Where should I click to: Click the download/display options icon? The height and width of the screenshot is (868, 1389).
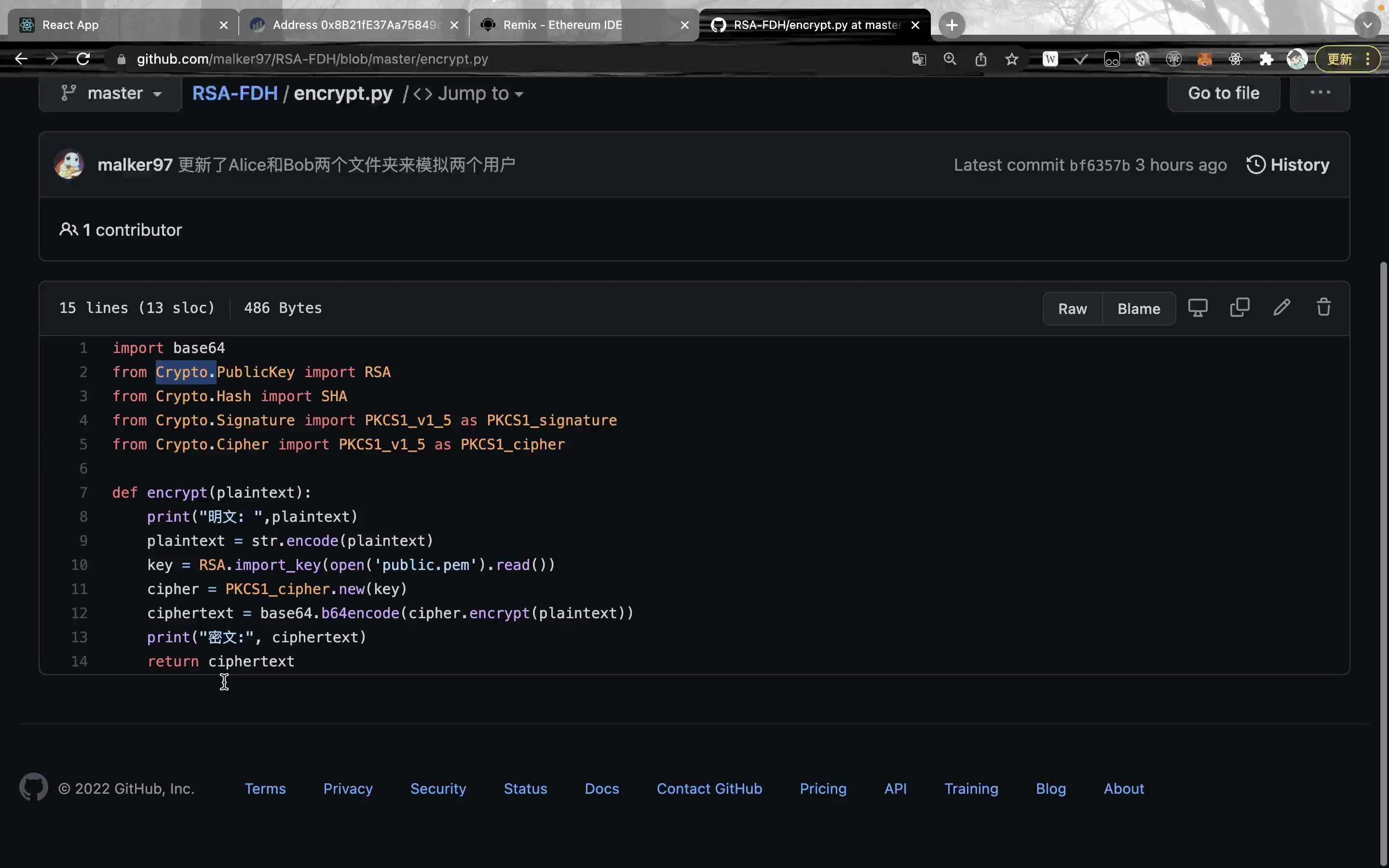1198,309
